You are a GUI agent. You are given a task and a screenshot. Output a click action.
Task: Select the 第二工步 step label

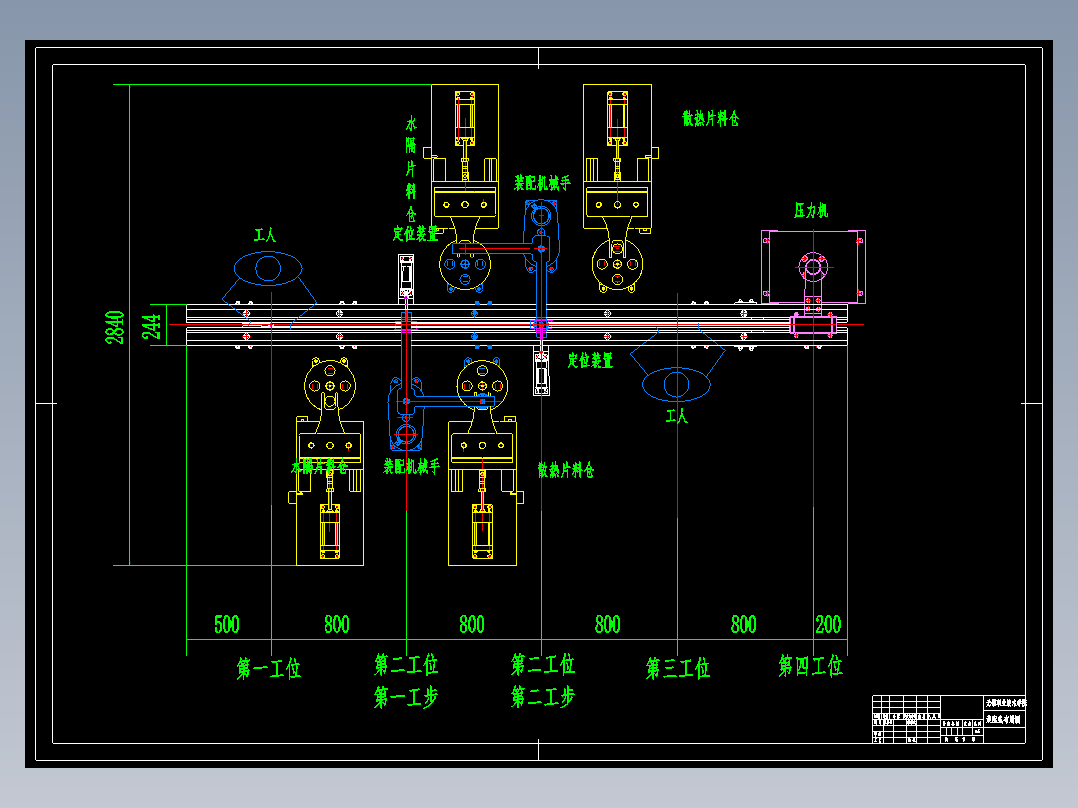pyautogui.click(x=542, y=697)
